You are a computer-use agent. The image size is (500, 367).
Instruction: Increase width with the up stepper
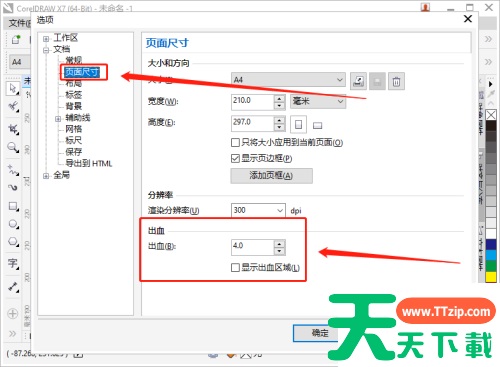pyautogui.click(x=279, y=99)
